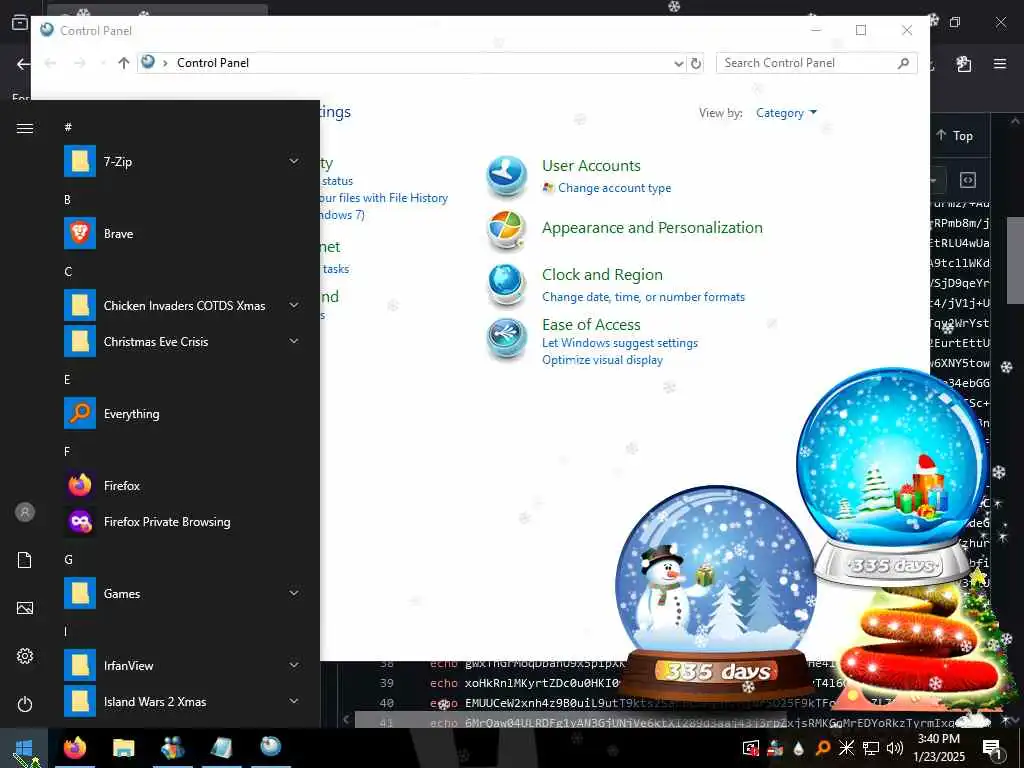This screenshot has width=1024, height=768.
Task: Launch Brave from the Start menu
Action: 182,234
